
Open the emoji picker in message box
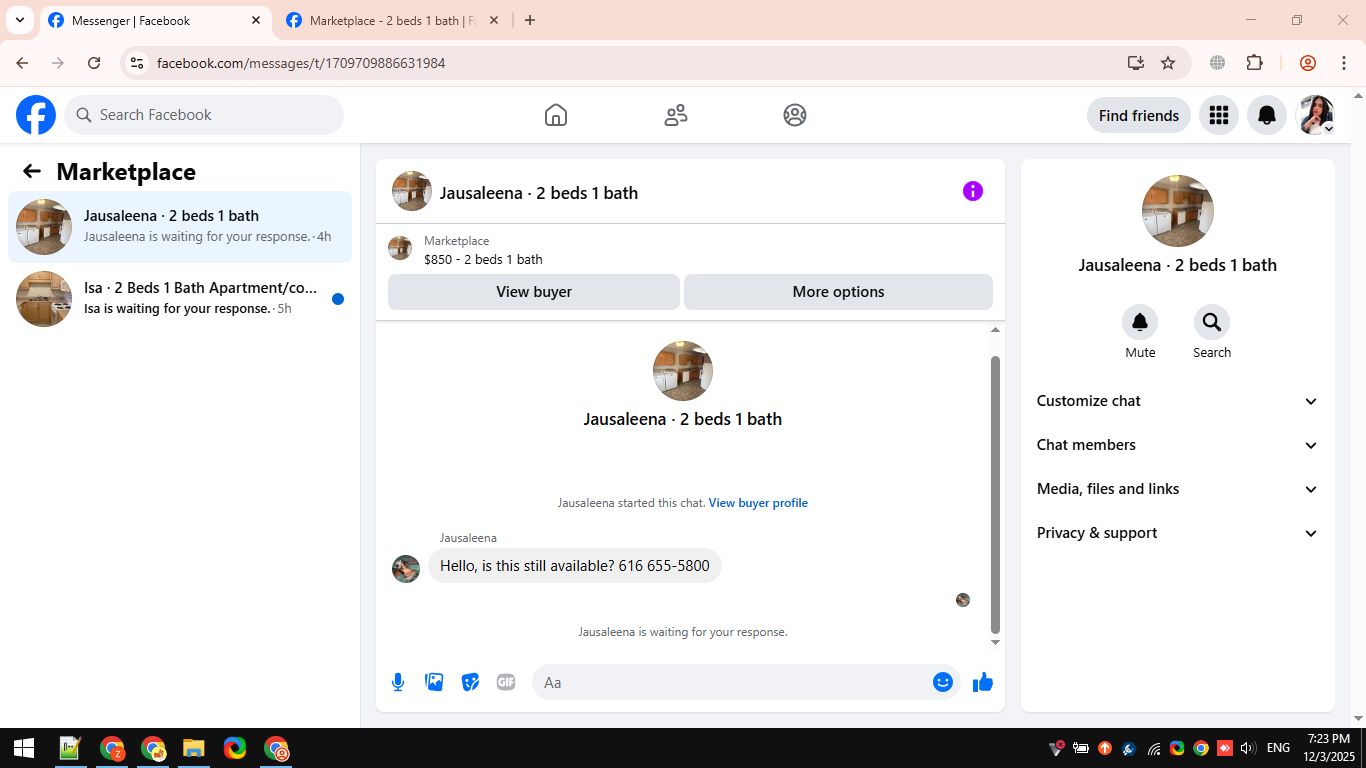tap(943, 682)
